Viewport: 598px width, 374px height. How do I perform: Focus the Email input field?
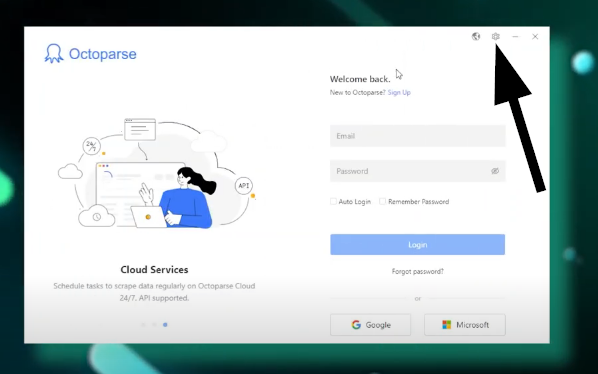(418, 136)
